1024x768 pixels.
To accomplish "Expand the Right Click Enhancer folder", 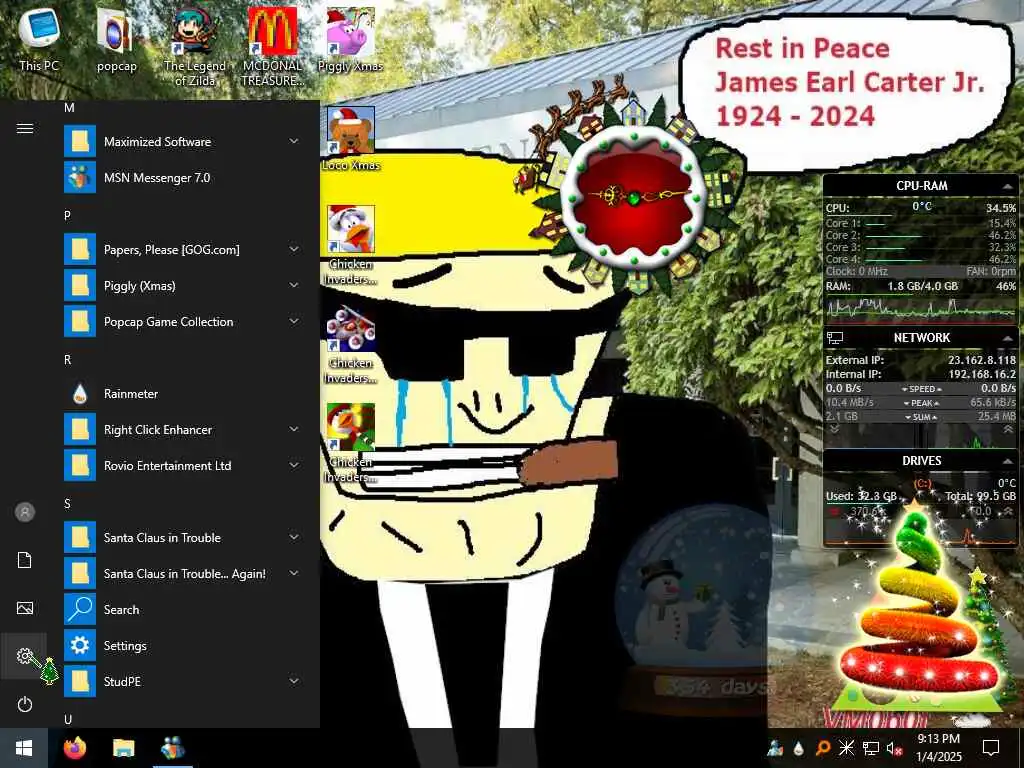I will (294, 429).
